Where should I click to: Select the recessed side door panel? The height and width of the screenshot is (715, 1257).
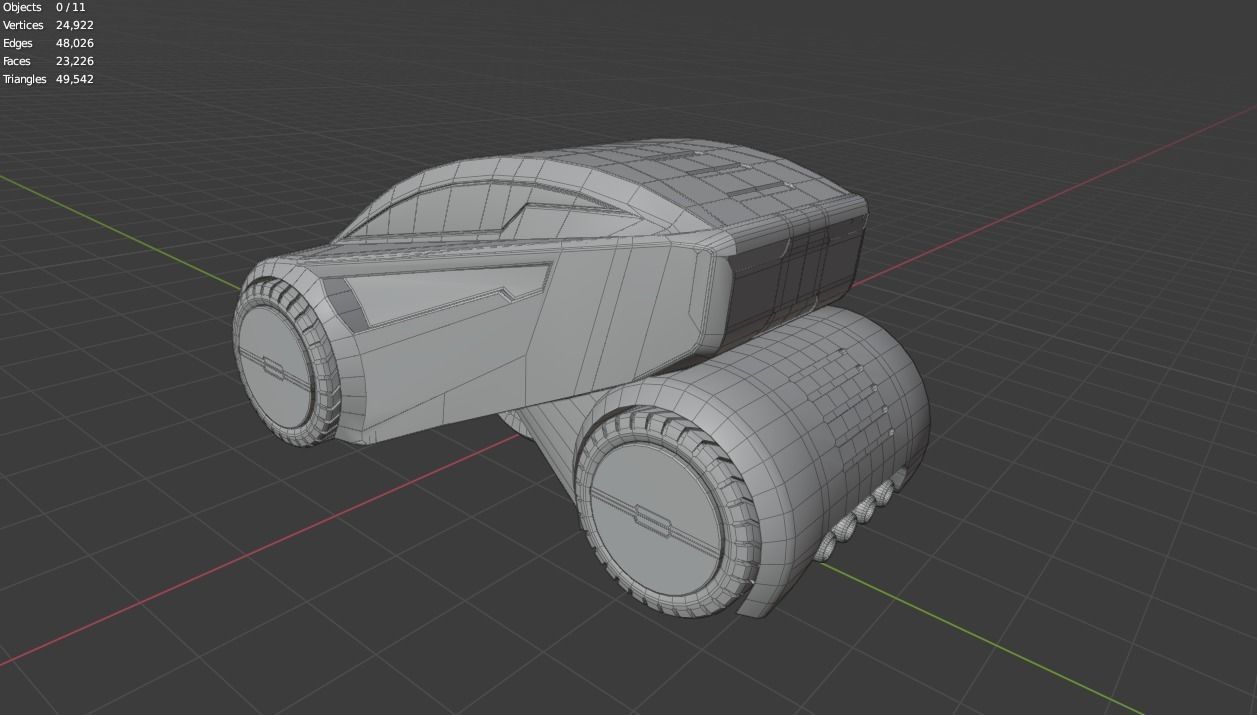point(445,295)
